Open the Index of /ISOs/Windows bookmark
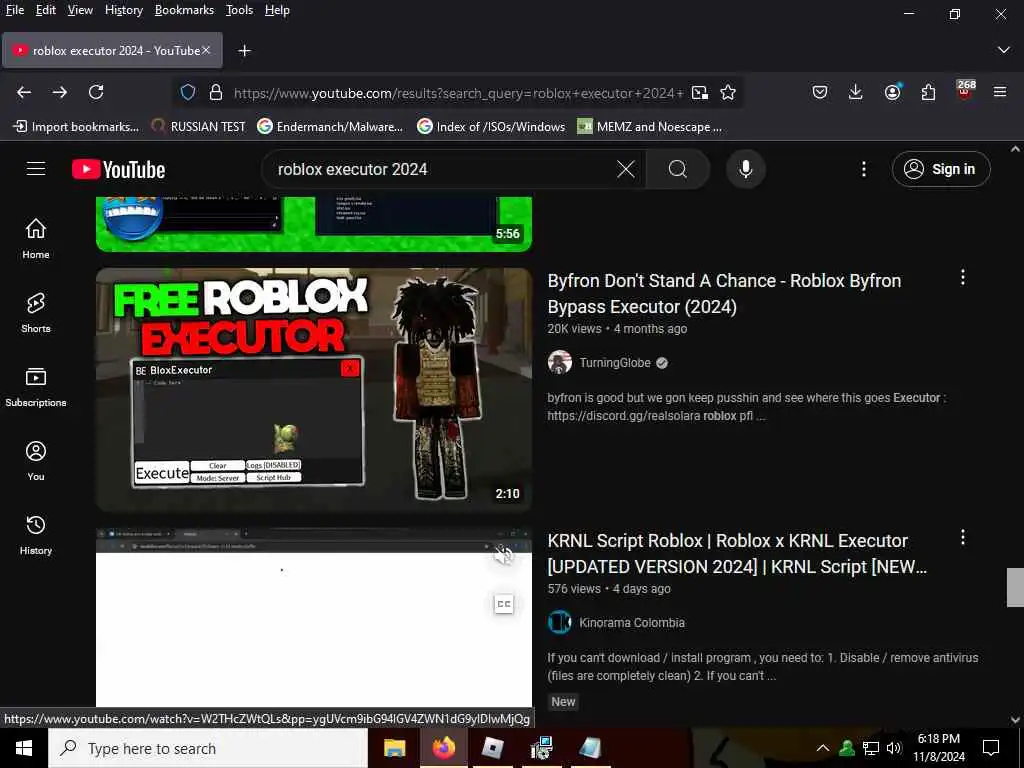Viewport: 1024px width, 768px height. pyautogui.click(x=491, y=127)
